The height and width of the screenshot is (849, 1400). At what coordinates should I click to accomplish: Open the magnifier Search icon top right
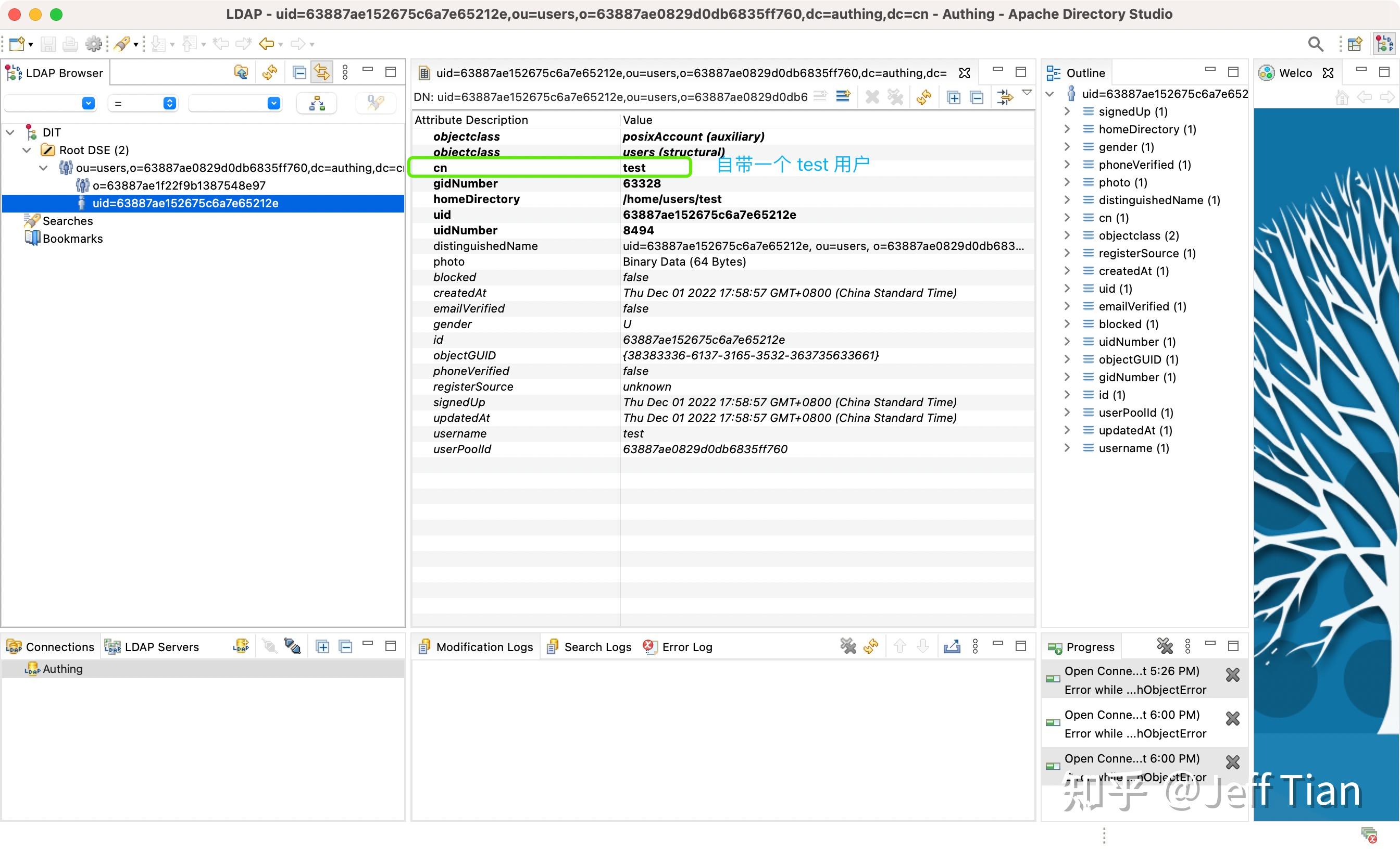[1315, 44]
